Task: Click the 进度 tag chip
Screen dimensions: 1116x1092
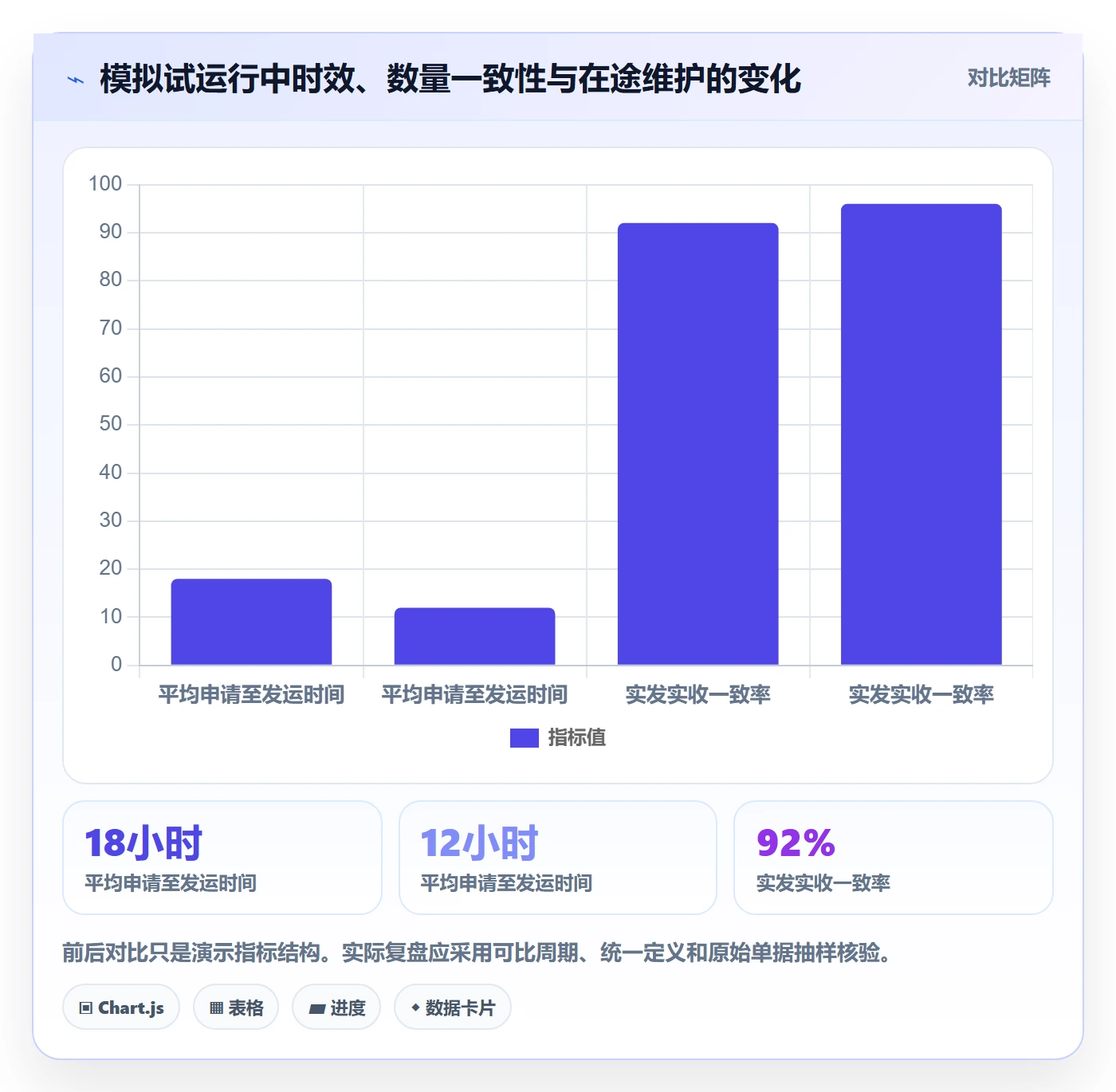Action: (336, 1008)
